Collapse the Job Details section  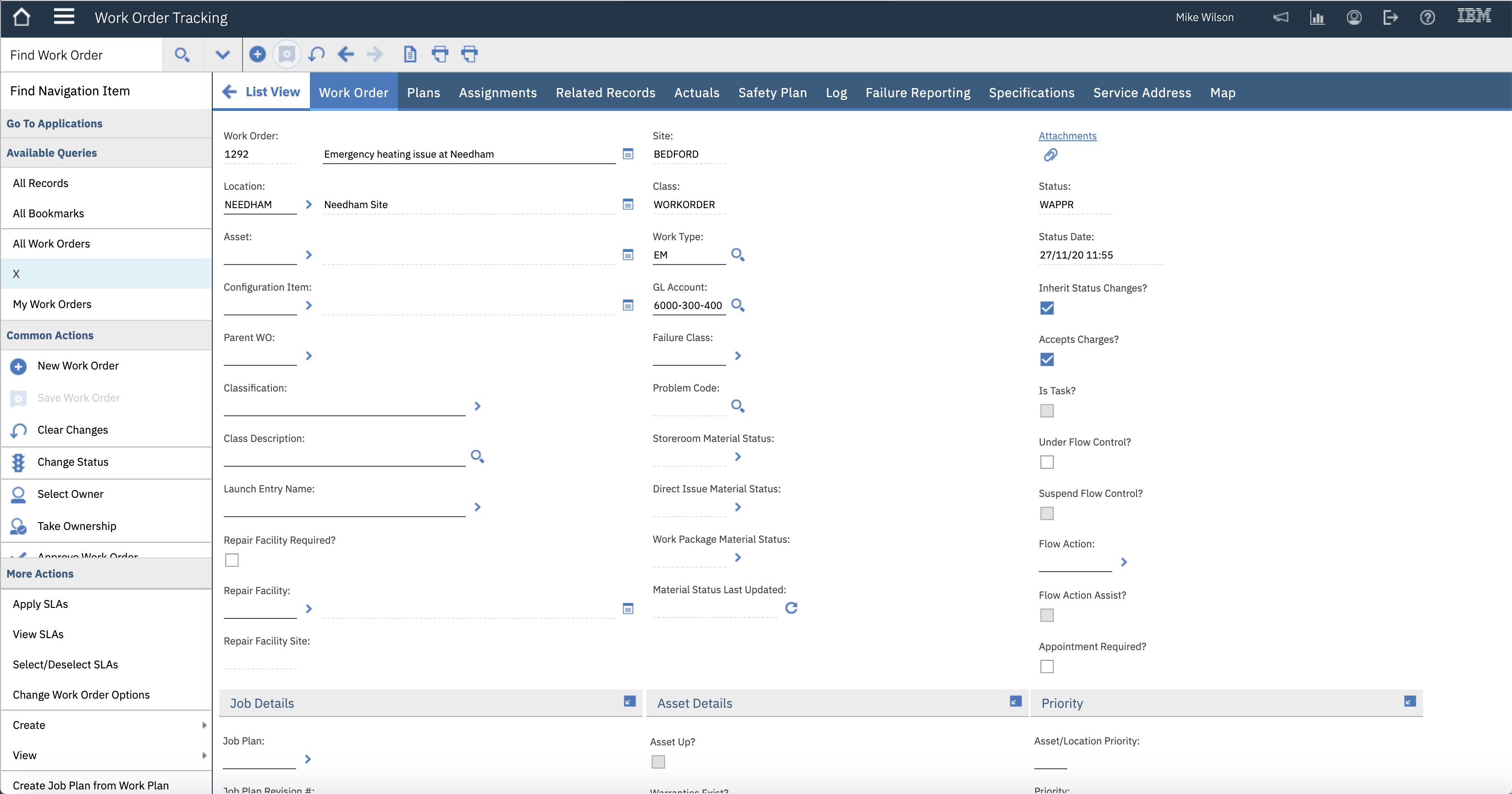[x=629, y=702]
